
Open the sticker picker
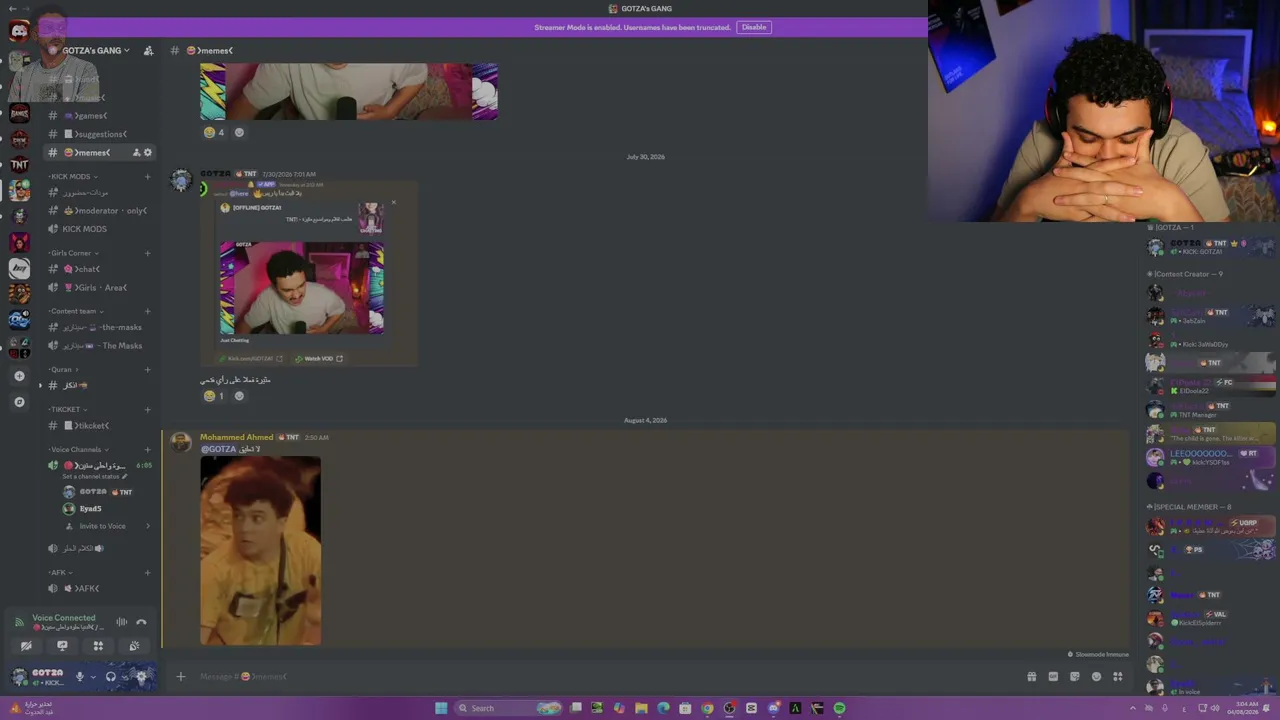point(1075,677)
